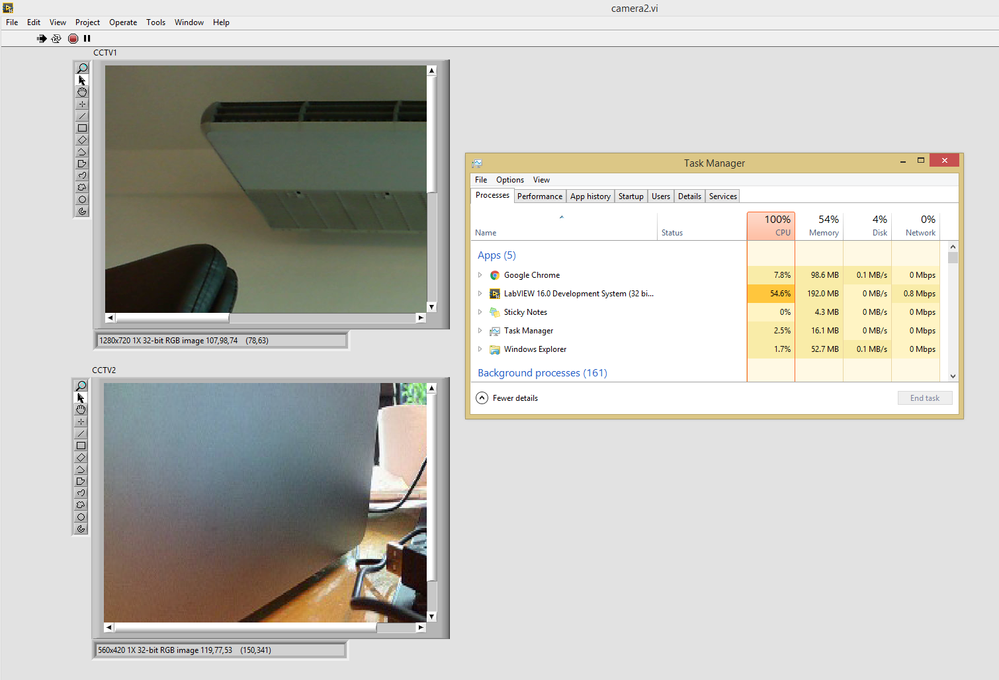Select the Pan hand tool in CCTV1 palette
The width and height of the screenshot is (999, 680).
click(82, 92)
